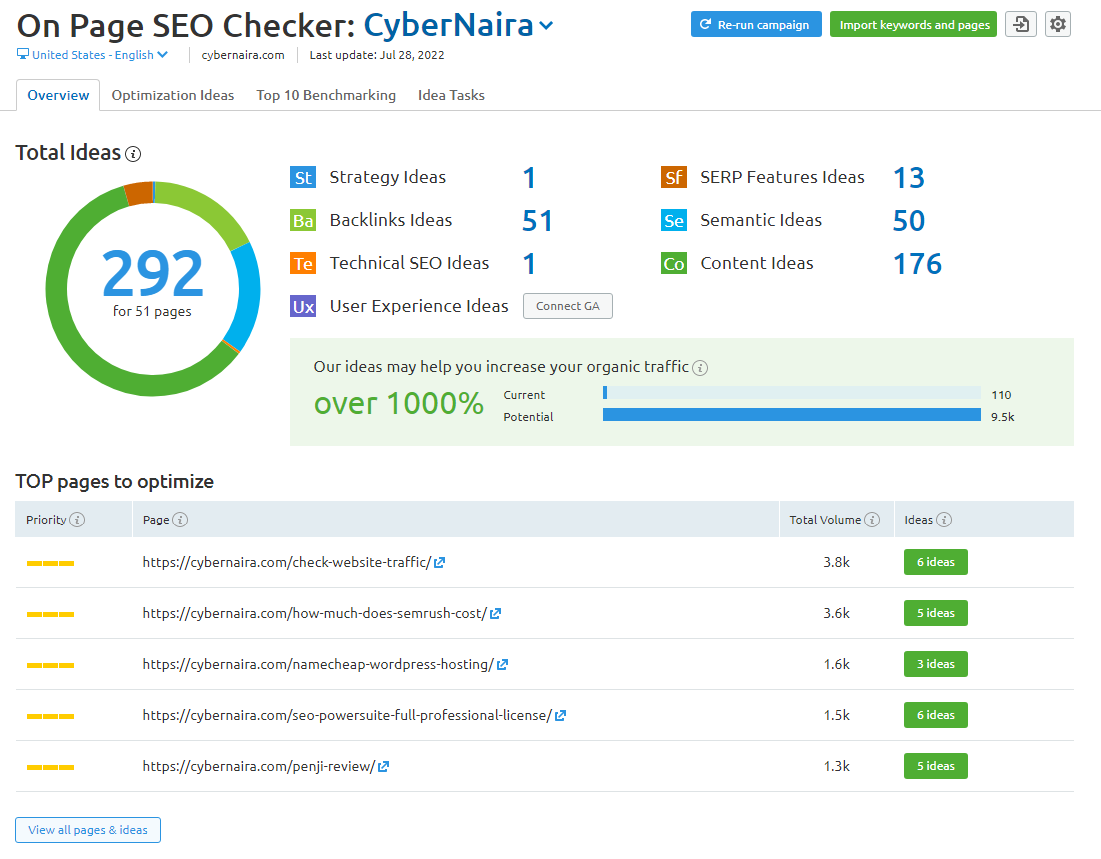This screenshot has height=859, width=1101.
Task: Click the Strategy Ideas St icon
Action: click(x=303, y=177)
